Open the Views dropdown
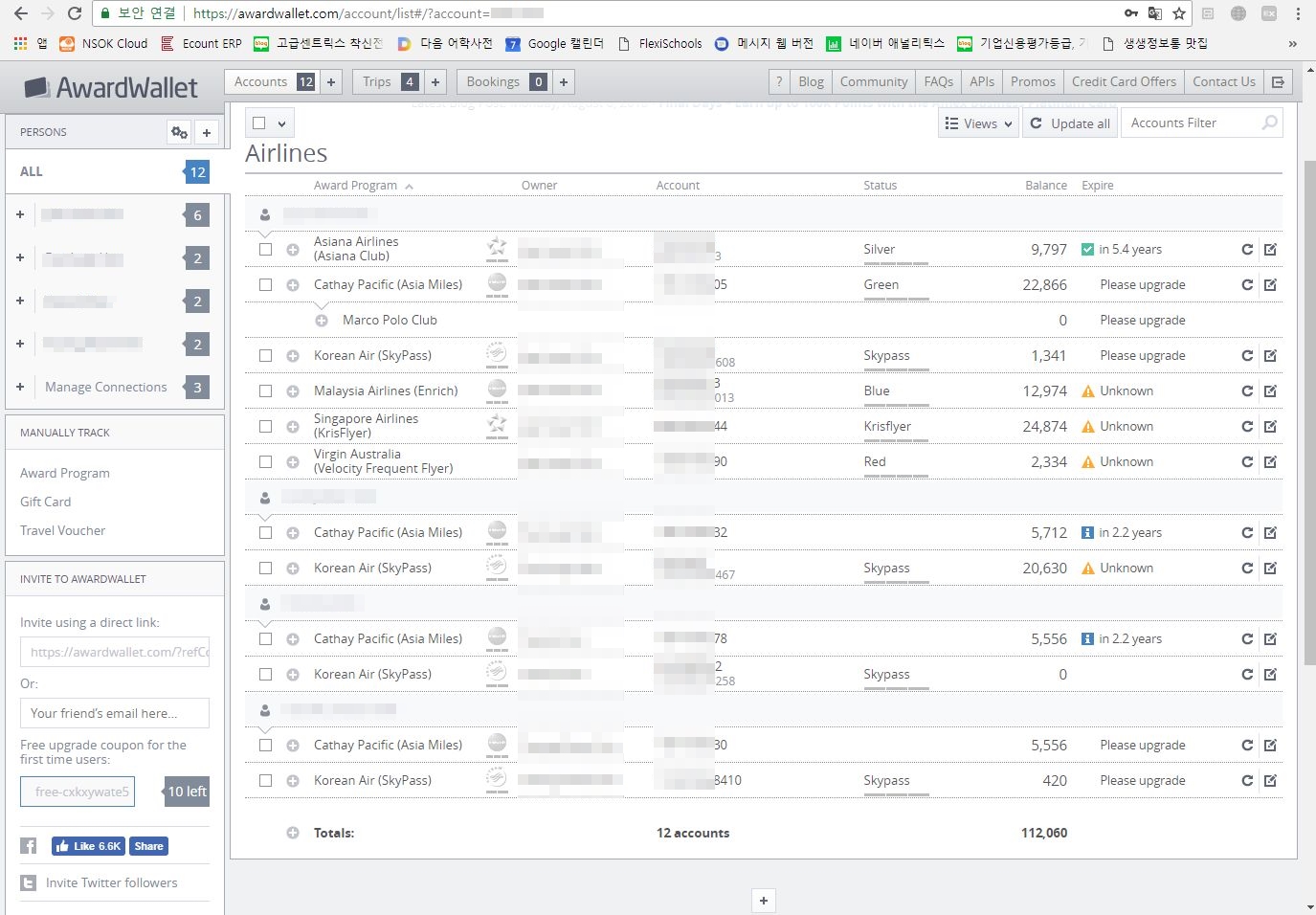The width and height of the screenshot is (1316, 915). 978,123
